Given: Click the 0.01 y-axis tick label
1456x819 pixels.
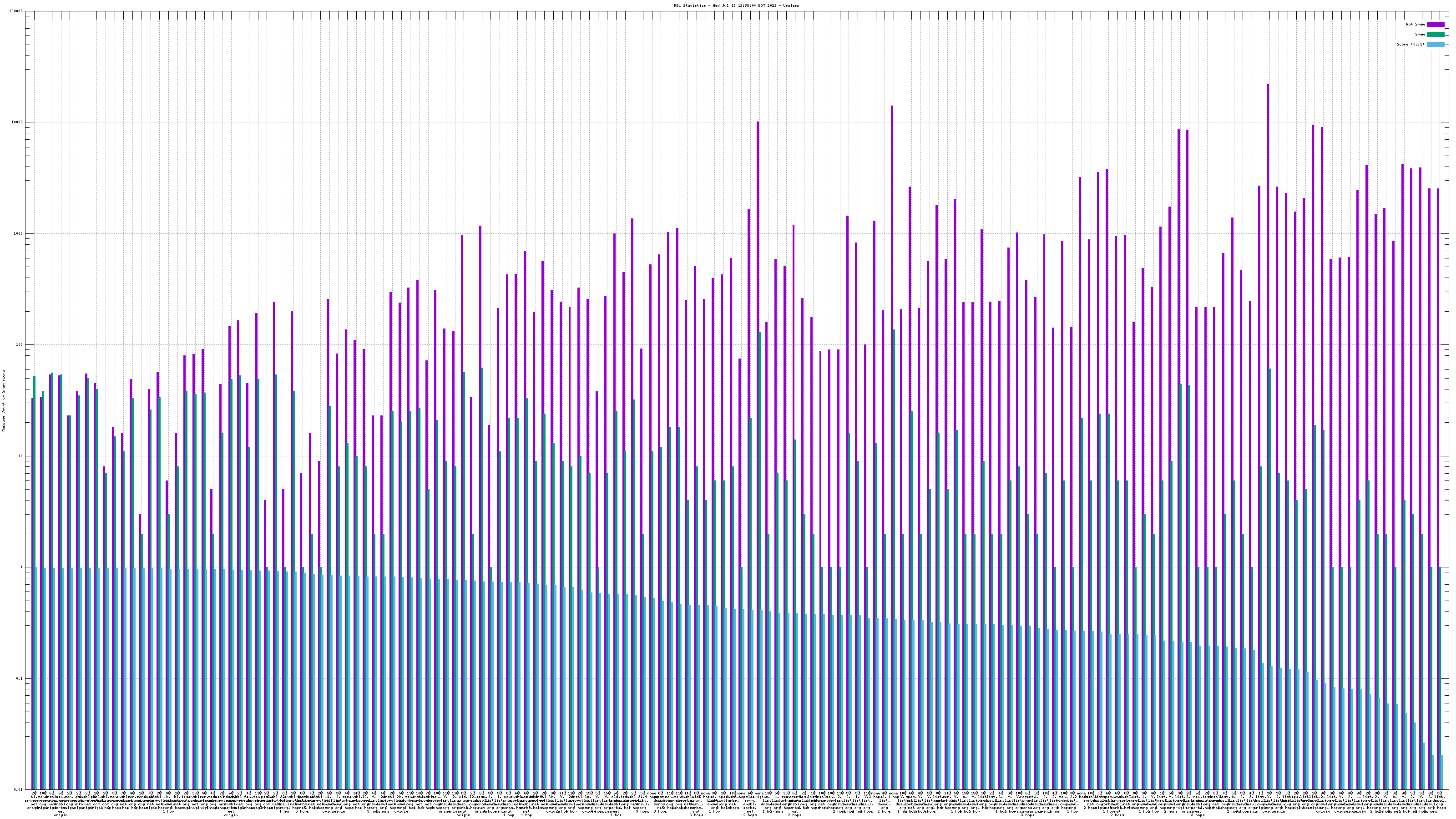Looking at the screenshot, I should (x=19, y=789).
